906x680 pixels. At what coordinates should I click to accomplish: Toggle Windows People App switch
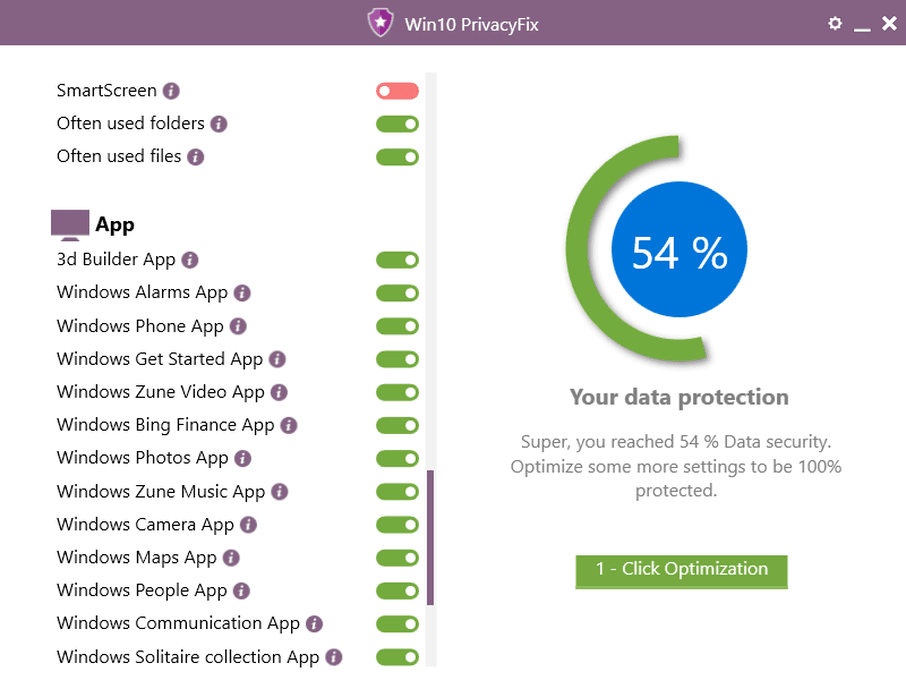click(x=397, y=591)
